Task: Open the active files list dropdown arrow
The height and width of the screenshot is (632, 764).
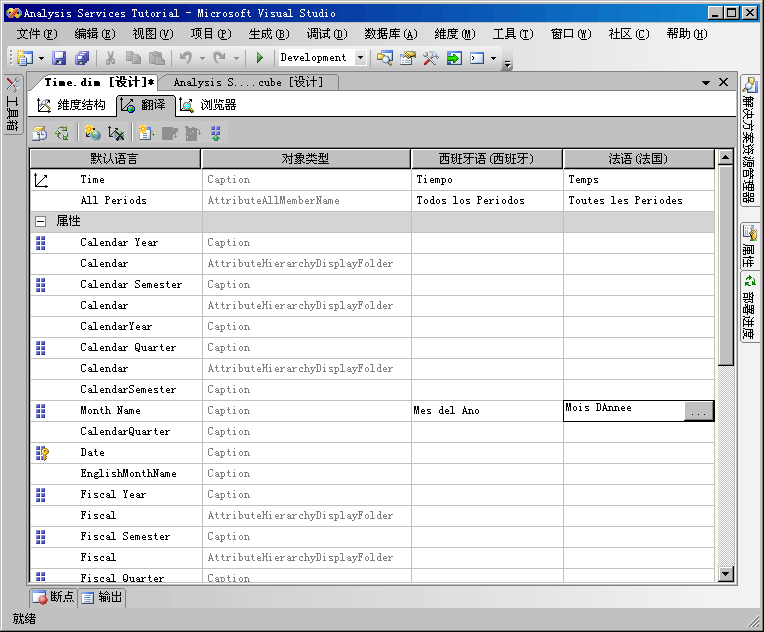Action: 705,82
